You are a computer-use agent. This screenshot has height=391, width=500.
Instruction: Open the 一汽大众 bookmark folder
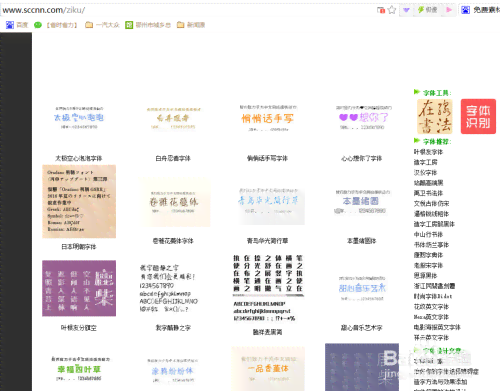(x=102, y=25)
